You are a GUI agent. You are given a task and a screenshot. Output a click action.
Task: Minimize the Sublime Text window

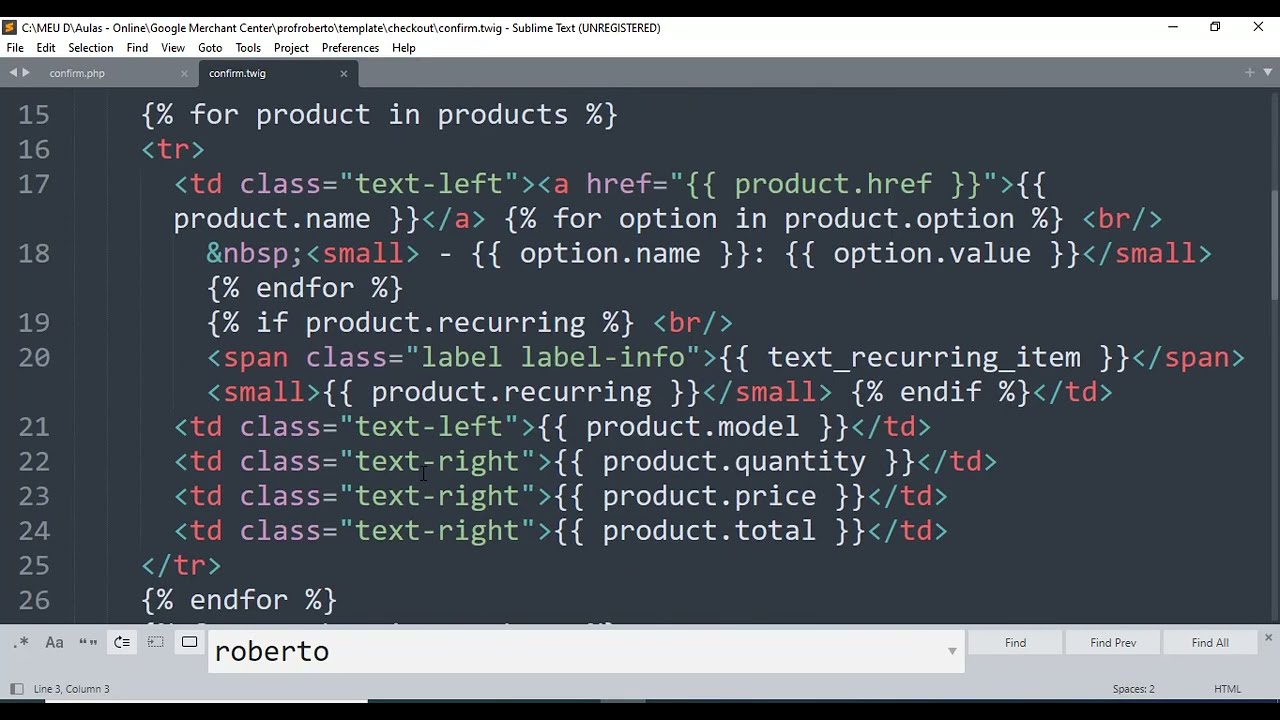(x=1173, y=27)
